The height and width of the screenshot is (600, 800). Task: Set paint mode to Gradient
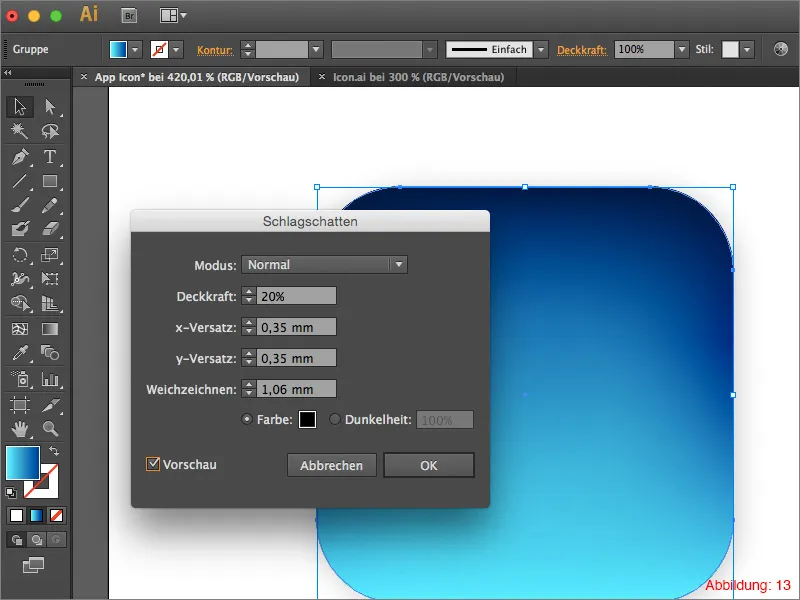point(36,516)
